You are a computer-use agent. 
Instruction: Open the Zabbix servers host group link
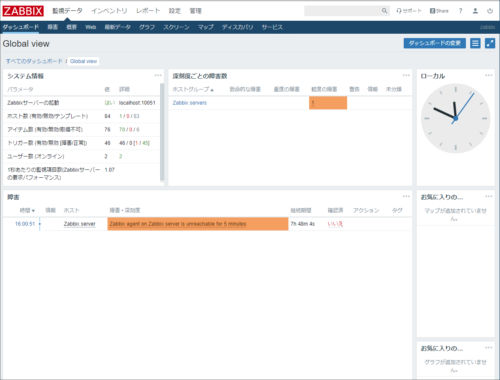pos(190,103)
